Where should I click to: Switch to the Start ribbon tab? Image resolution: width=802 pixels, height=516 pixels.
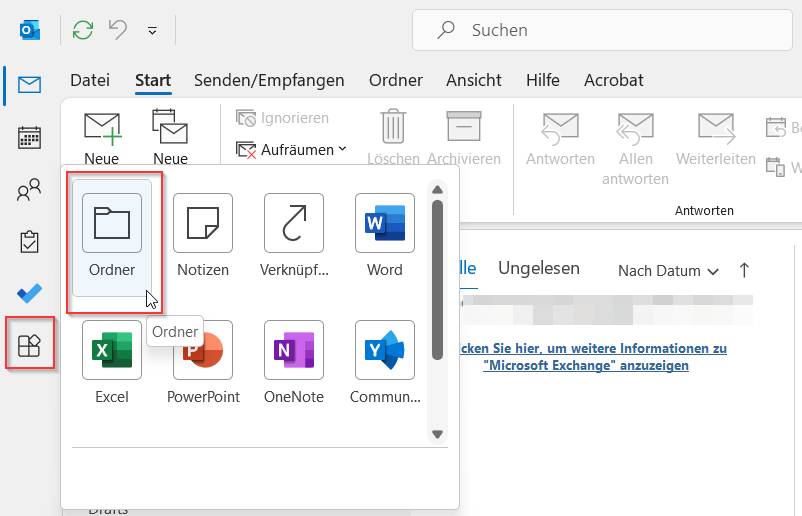153,80
